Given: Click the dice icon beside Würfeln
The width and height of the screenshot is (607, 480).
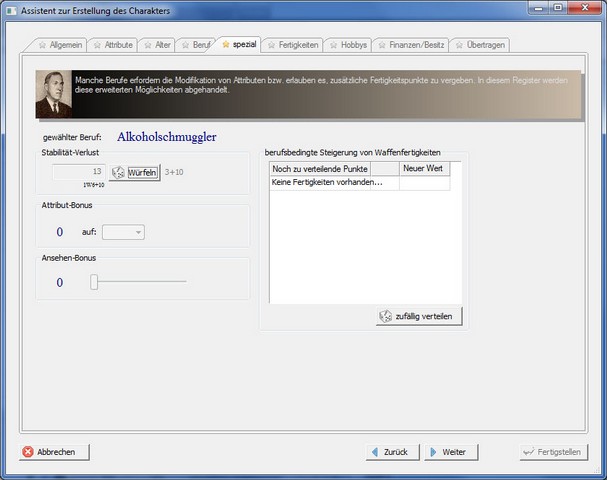Looking at the screenshot, I should pos(118,172).
